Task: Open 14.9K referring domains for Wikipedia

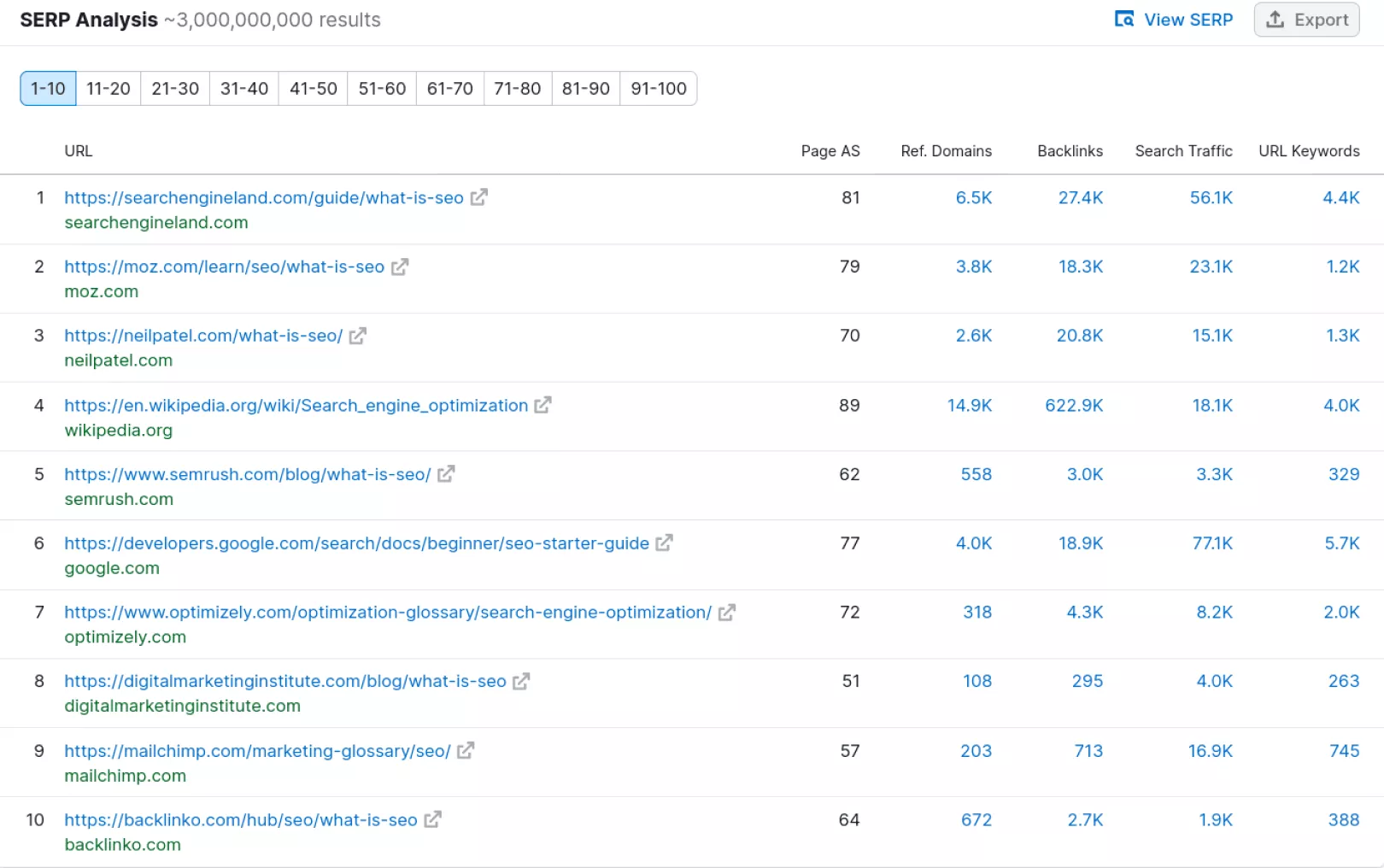Action: coord(970,405)
